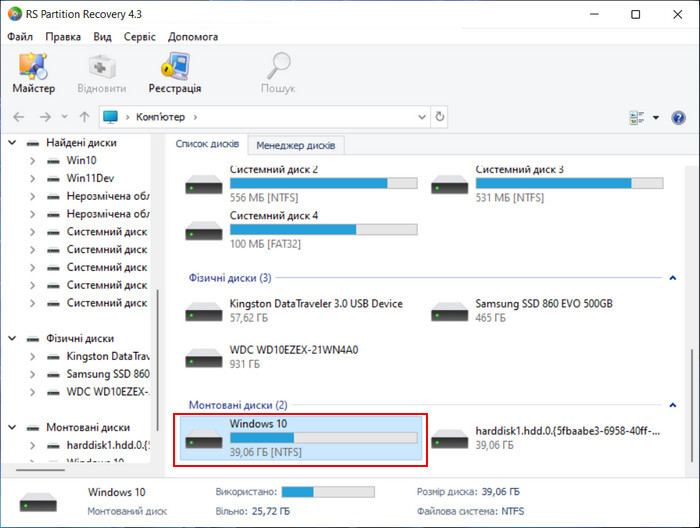Image resolution: width=700 pixels, height=528 pixels.
Task: Navigate up one level arrow
Action: (x=84, y=117)
